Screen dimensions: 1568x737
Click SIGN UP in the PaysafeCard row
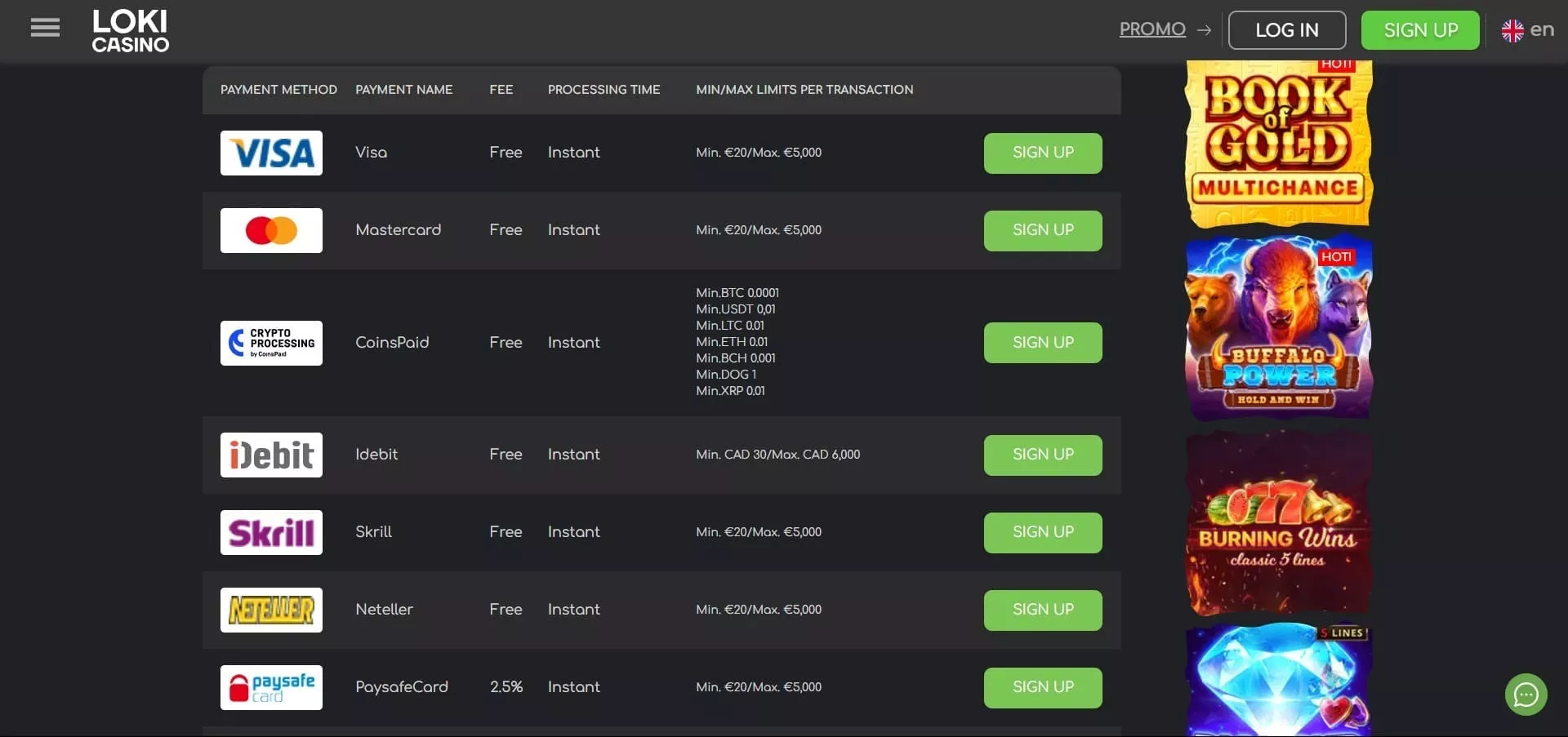tap(1042, 688)
